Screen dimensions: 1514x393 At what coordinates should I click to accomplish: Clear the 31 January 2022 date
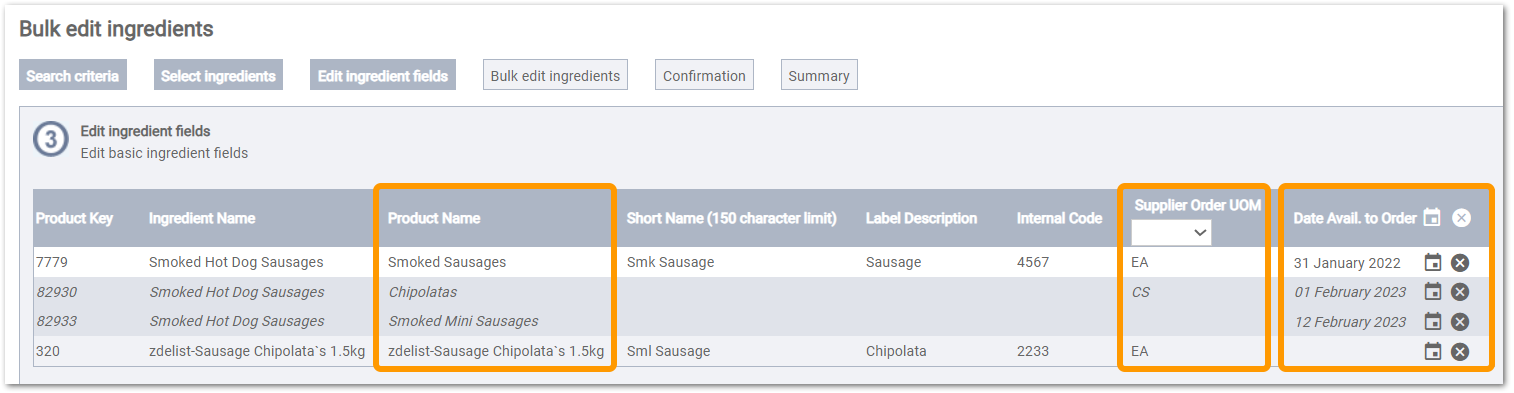coord(1460,263)
